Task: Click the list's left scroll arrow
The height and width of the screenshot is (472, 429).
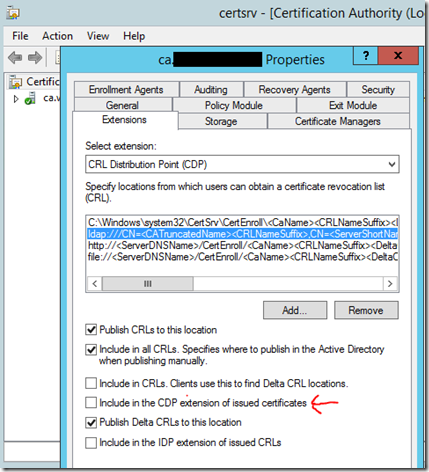Action: [x=95, y=284]
